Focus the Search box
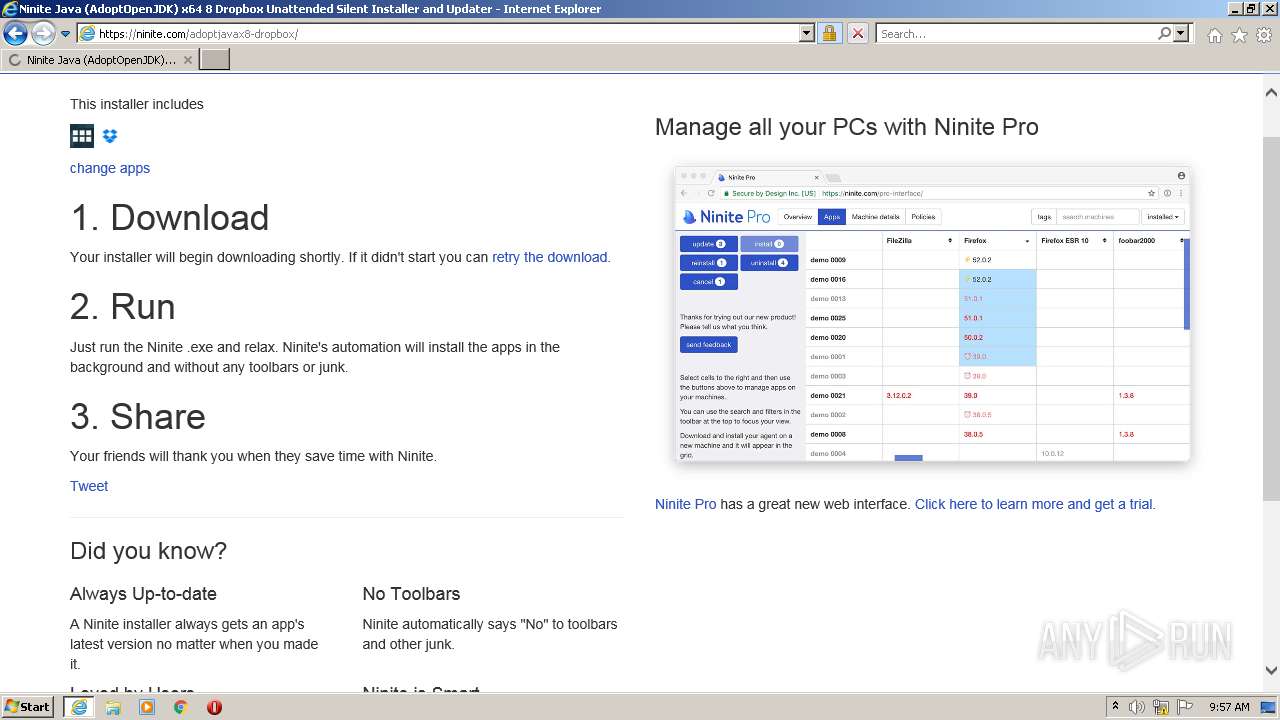 tap(1015, 33)
